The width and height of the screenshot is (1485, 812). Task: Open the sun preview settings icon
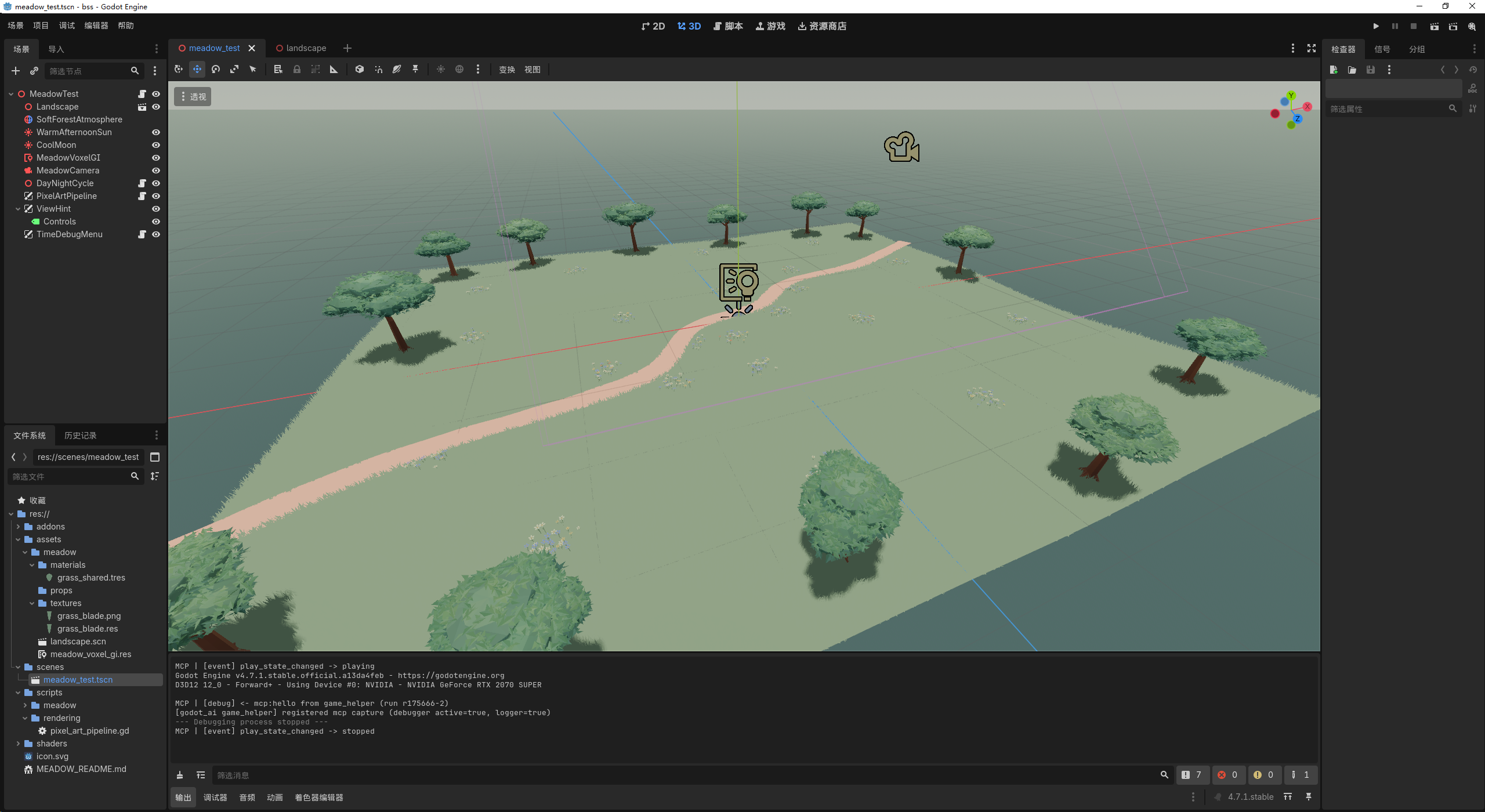point(441,70)
